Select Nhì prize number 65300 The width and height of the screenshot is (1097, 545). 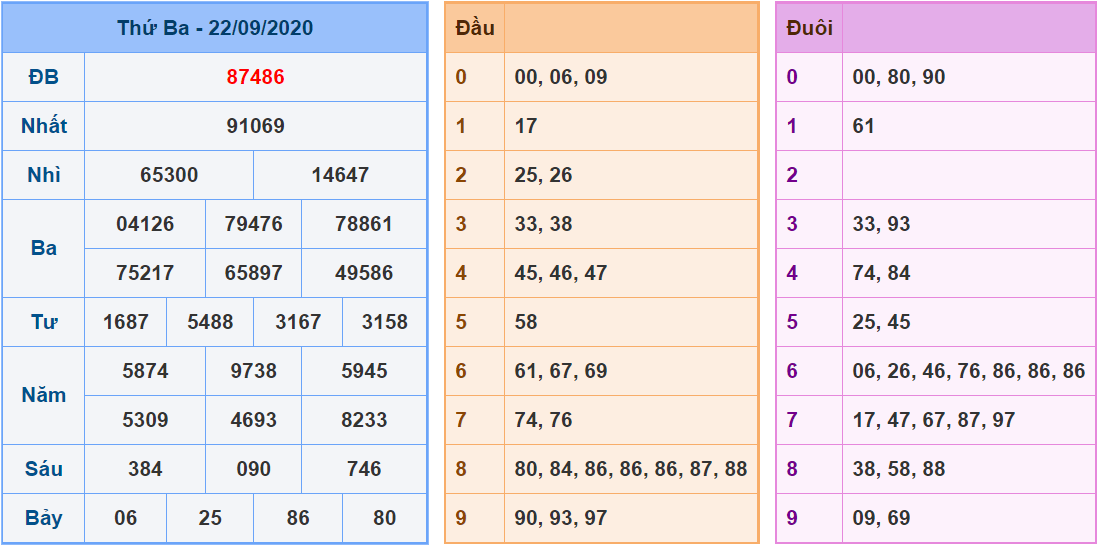169,175
